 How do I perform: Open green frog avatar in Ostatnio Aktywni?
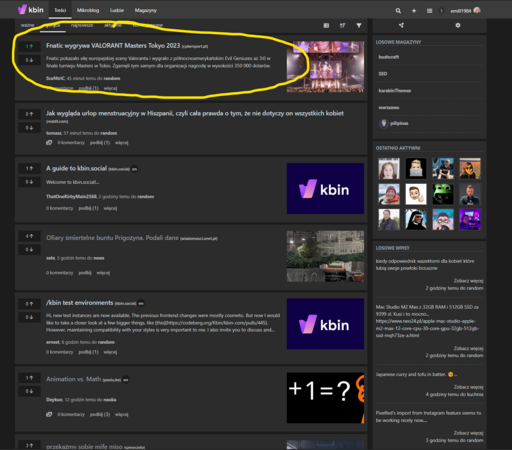tap(443, 194)
